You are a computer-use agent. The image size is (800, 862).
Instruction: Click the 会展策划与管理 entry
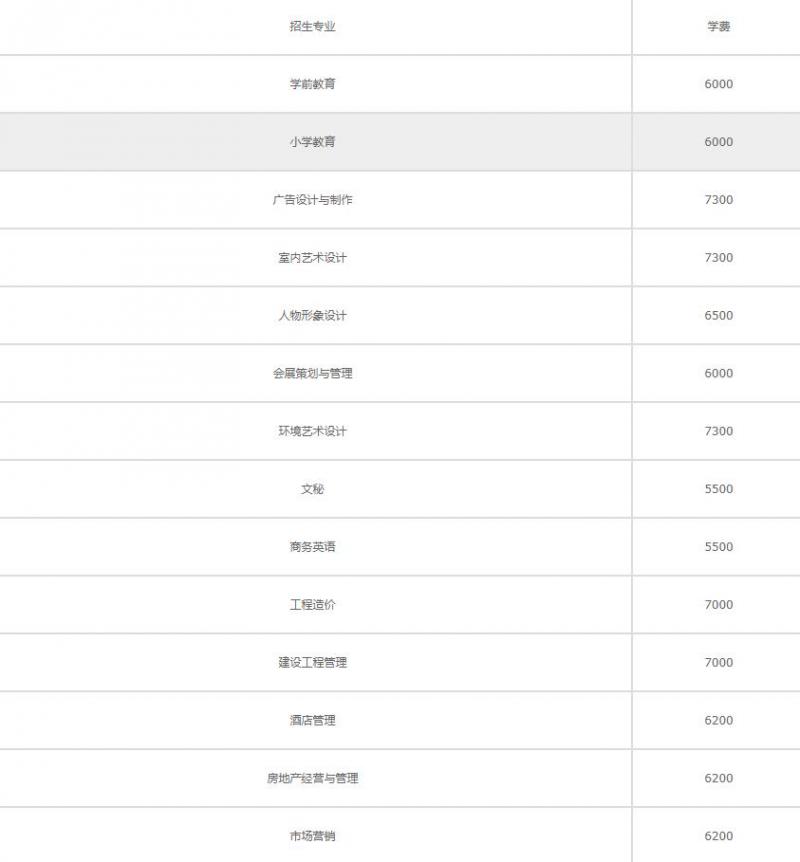(x=313, y=374)
